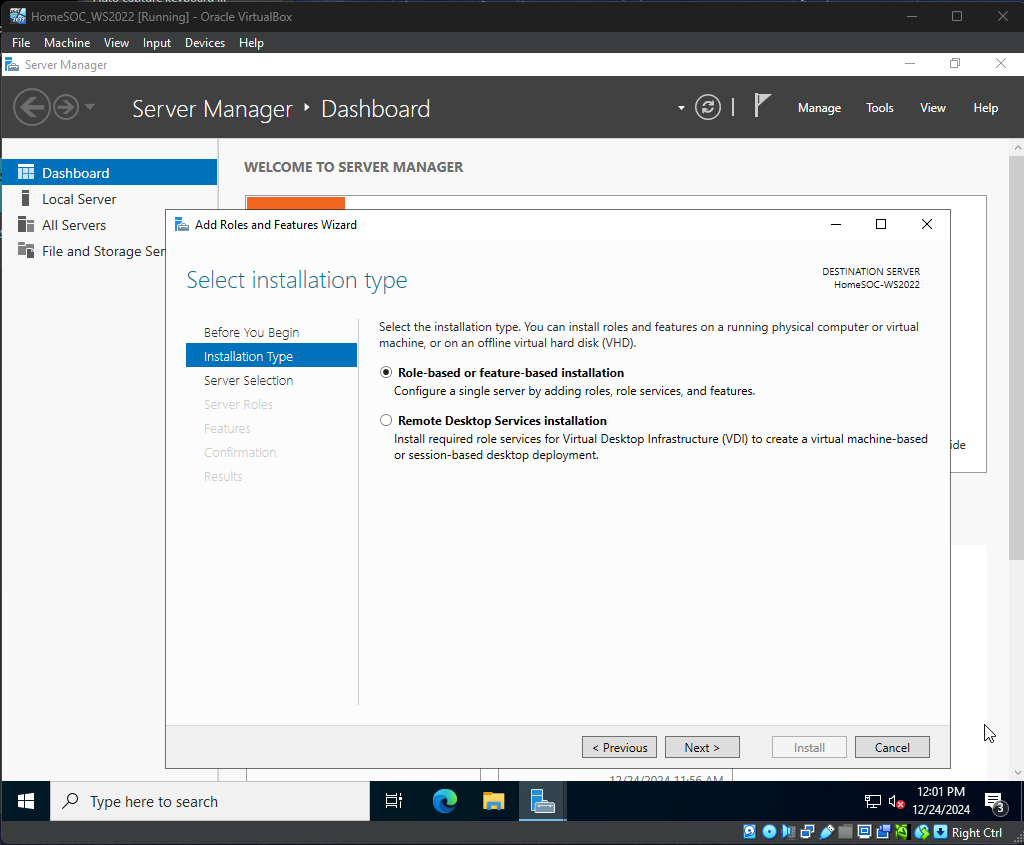Click the Server Manager refresh icon
Screen dimensions: 1024x845
[x=708, y=108]
